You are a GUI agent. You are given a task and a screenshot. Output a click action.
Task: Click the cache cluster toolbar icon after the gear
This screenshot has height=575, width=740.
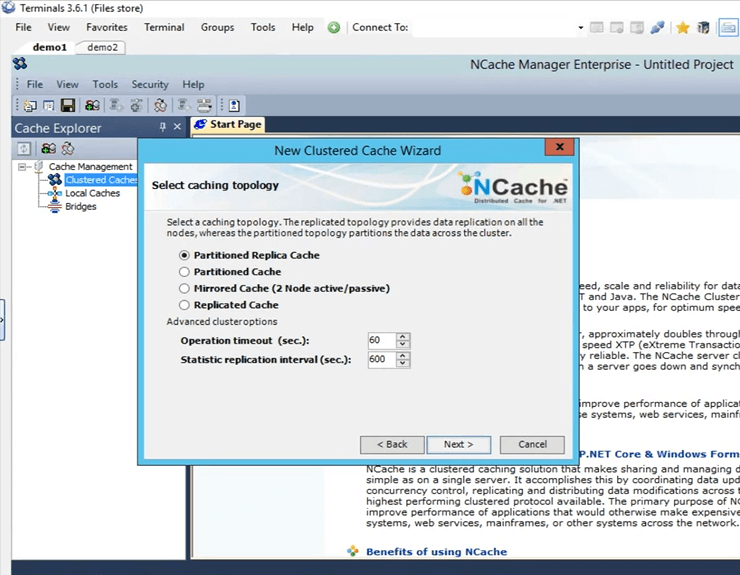160,105
